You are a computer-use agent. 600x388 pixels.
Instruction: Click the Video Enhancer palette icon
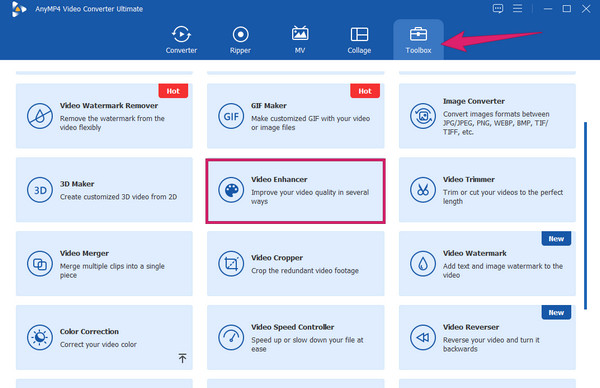pos(231,190)
